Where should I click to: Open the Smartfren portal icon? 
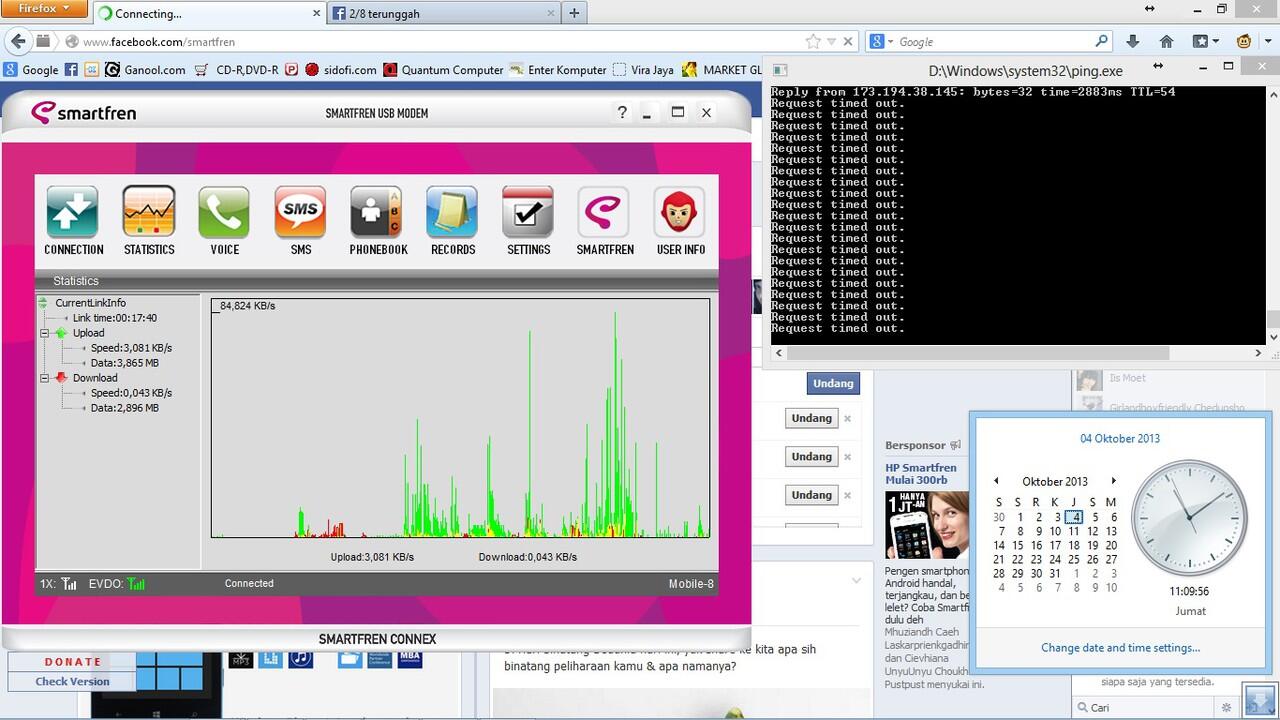(x=605, y=221)
